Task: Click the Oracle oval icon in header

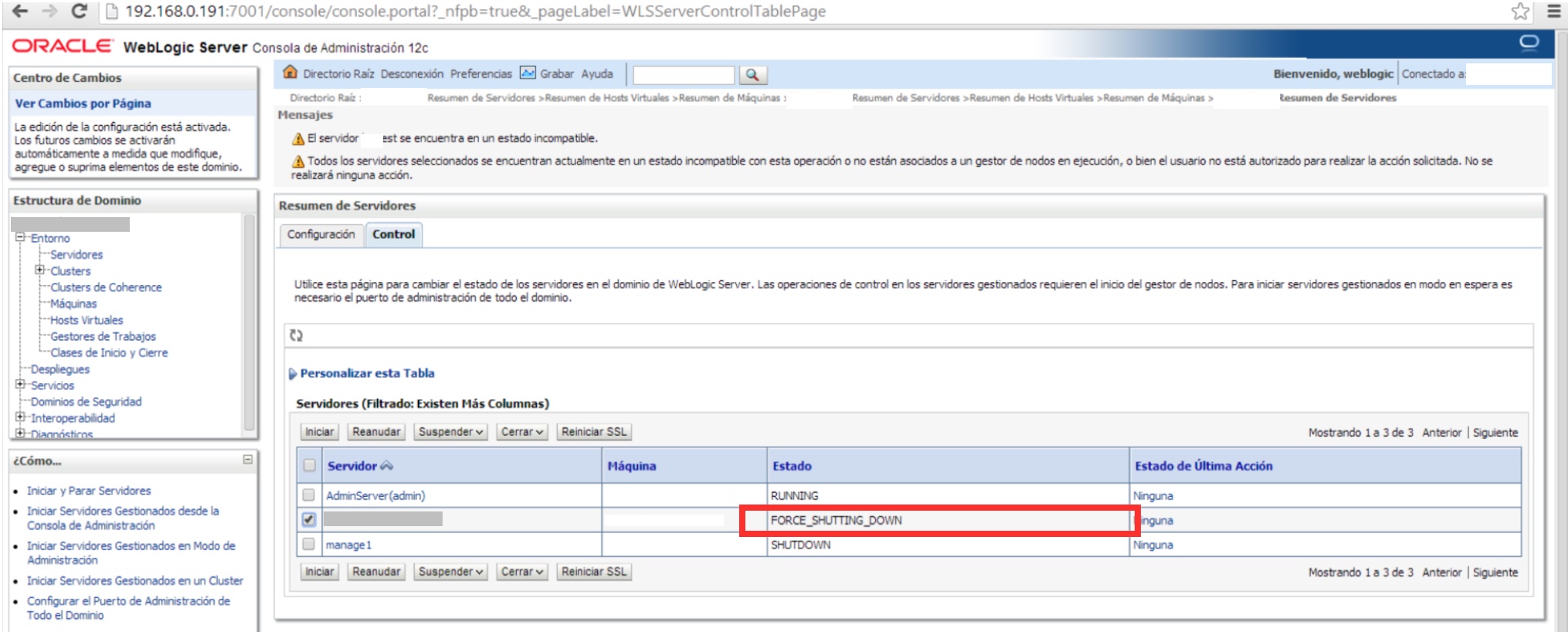Action: point(1529,42)
